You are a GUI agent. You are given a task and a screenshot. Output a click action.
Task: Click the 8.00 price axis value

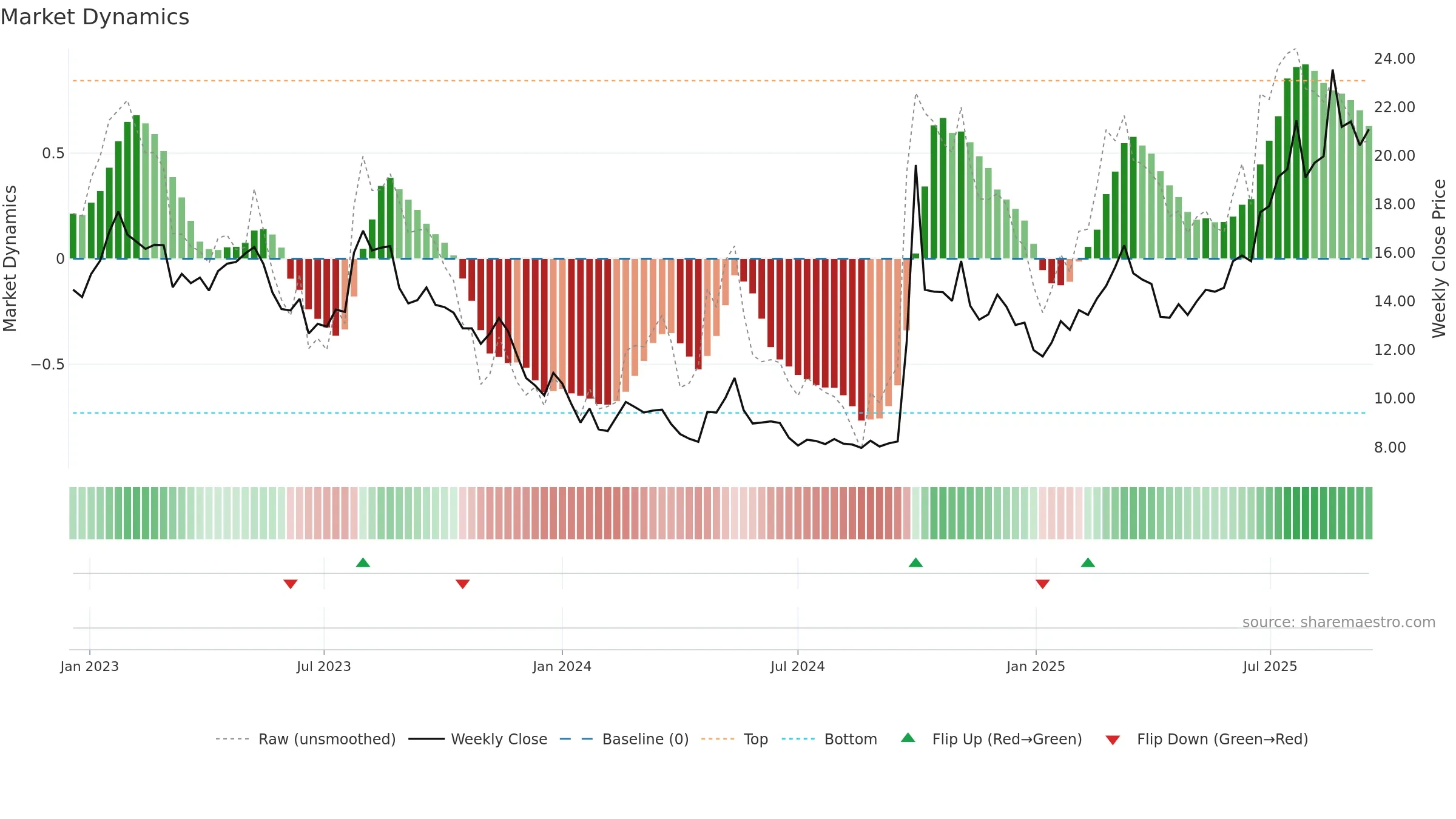point(1390,448)
